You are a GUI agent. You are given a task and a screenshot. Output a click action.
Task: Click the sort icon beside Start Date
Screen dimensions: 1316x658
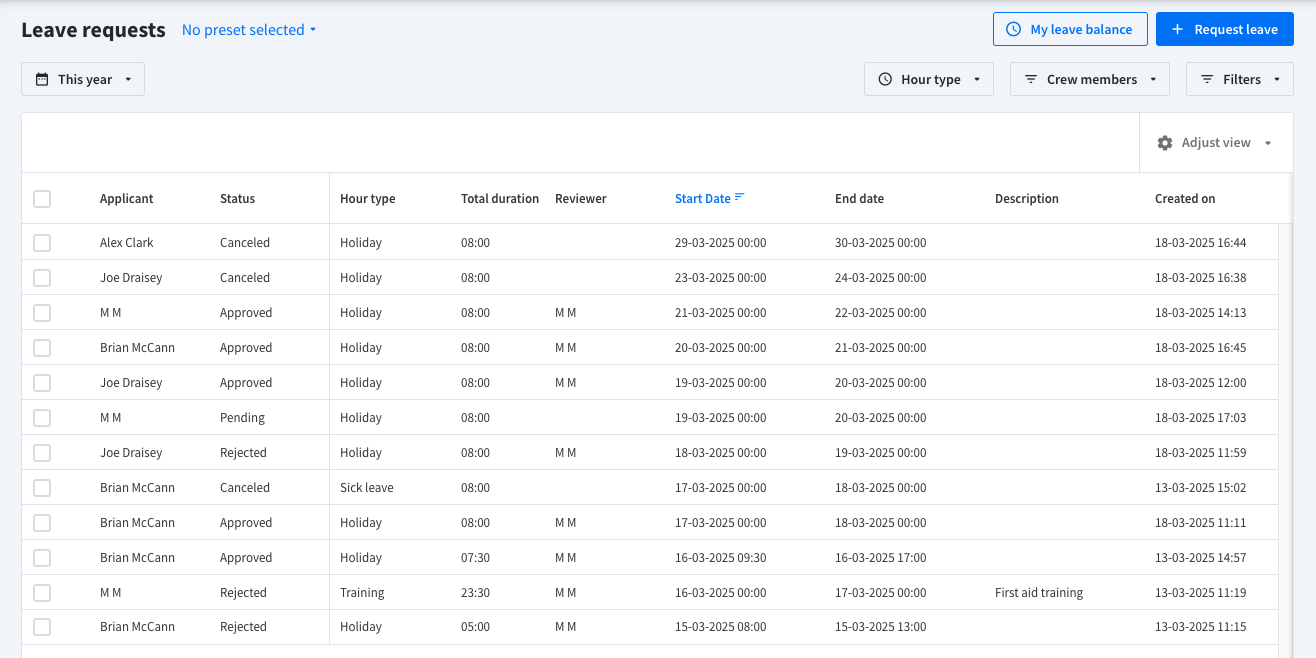740,197
